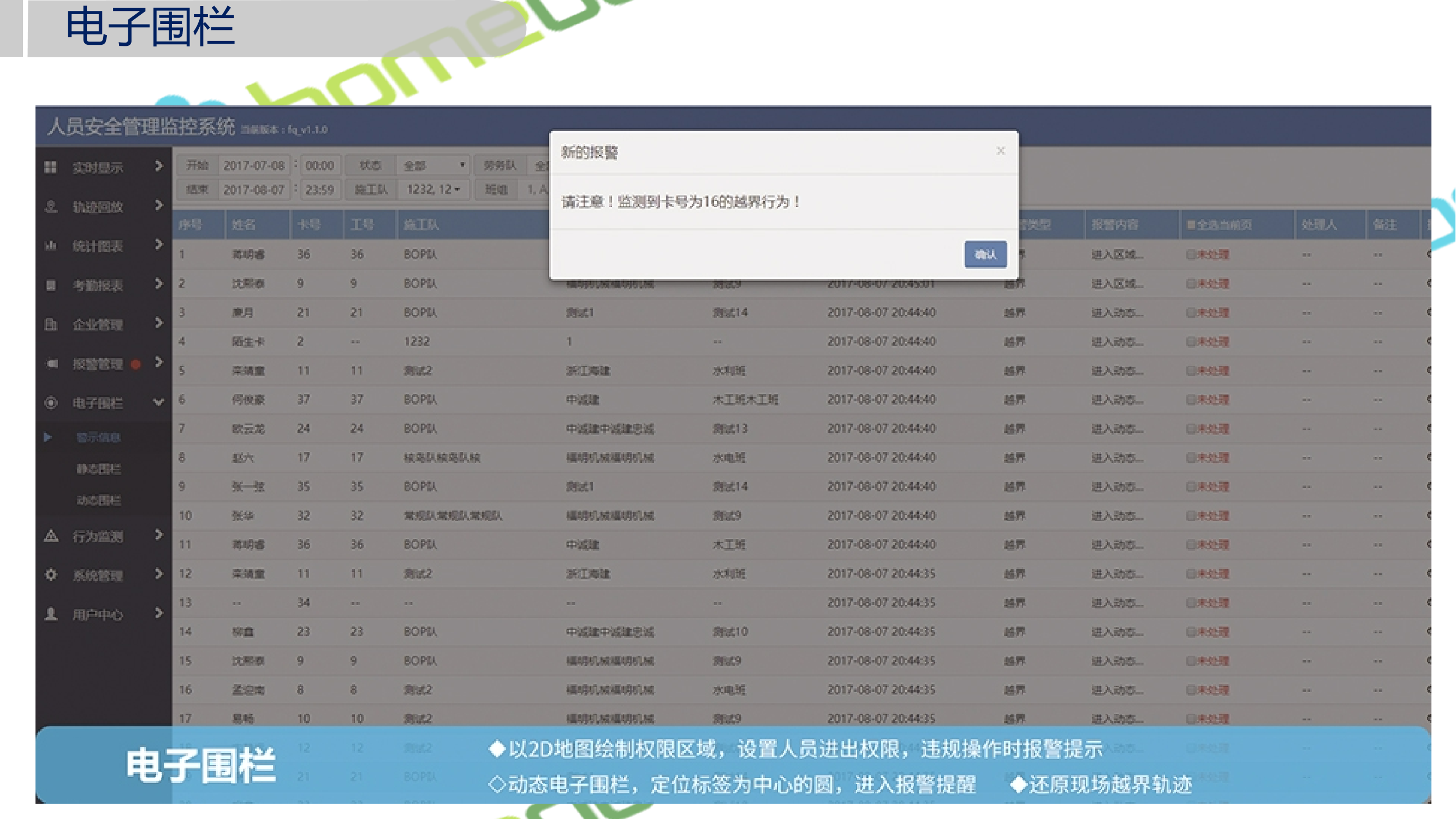Expand the 统计图表 chevron
Screen dimensions: 1456x819
click(159, 244)
